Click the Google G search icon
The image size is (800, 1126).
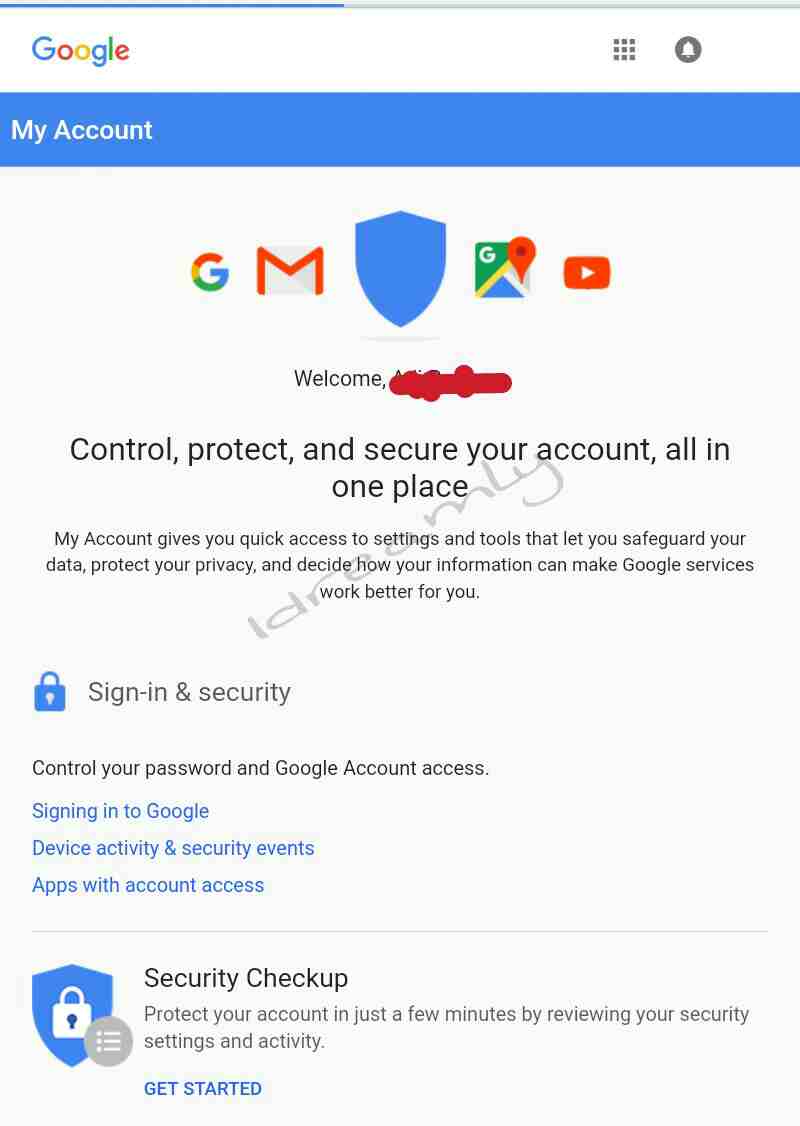click(210, 272)
